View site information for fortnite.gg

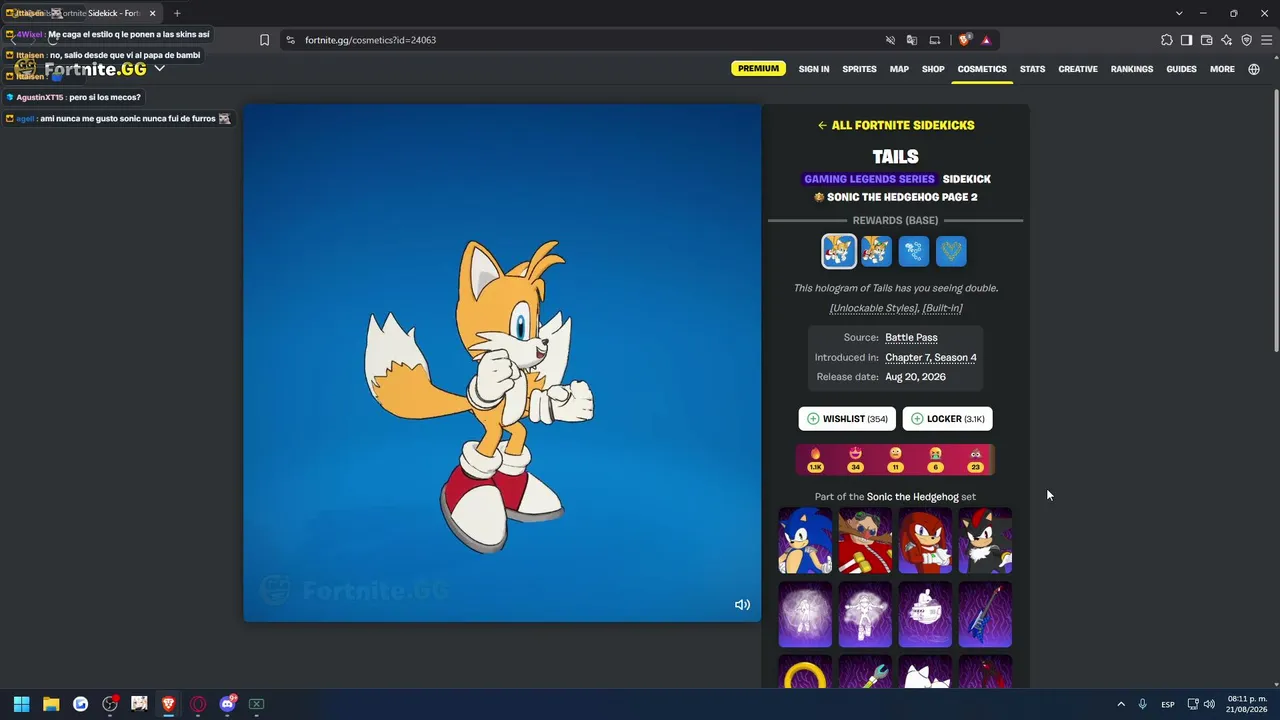[x=290, y=40]
